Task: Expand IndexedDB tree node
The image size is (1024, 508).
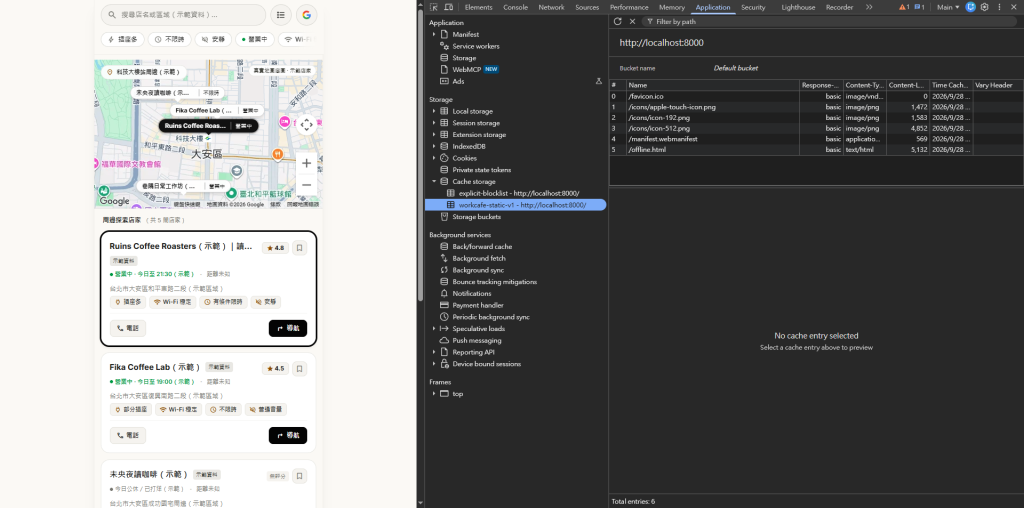Action: pyautogui.click(x=434, y=147)
